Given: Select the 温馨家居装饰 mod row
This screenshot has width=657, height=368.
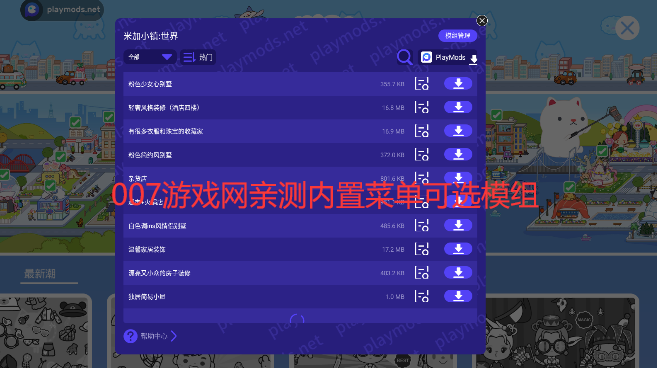Looking at the screenshot, I should (300, 249).
